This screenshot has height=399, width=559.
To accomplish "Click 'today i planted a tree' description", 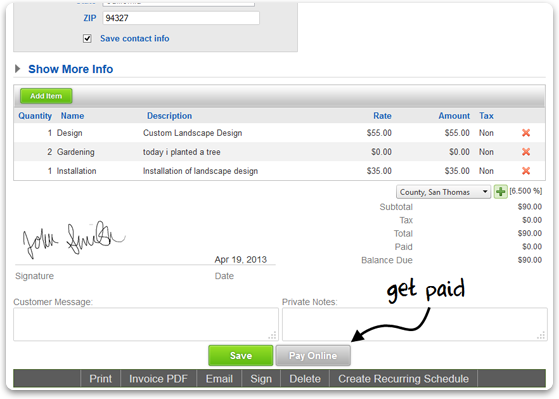I will pyautogui.click(x=181, y=152).
